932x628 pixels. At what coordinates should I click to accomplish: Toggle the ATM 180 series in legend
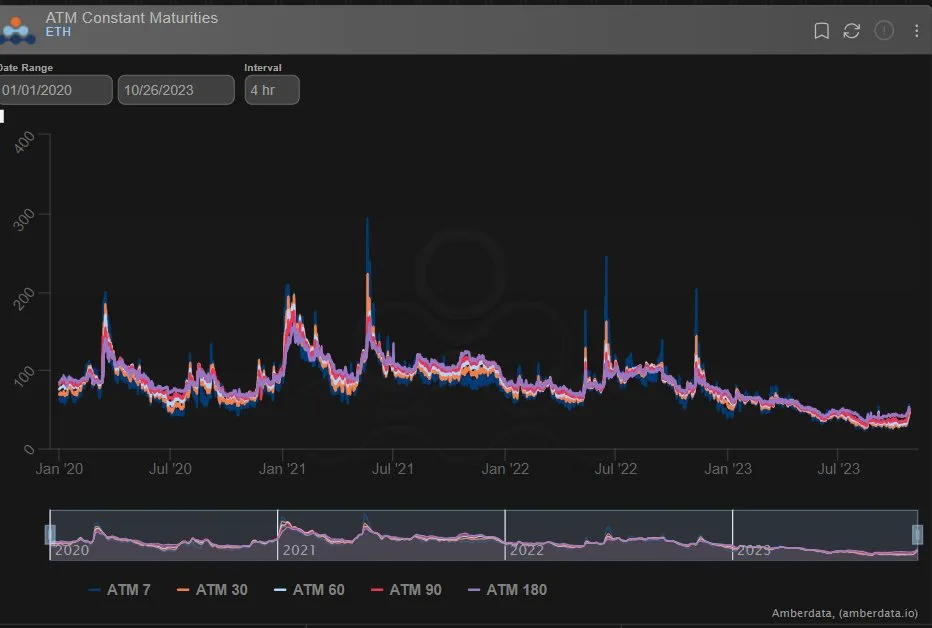507,589
